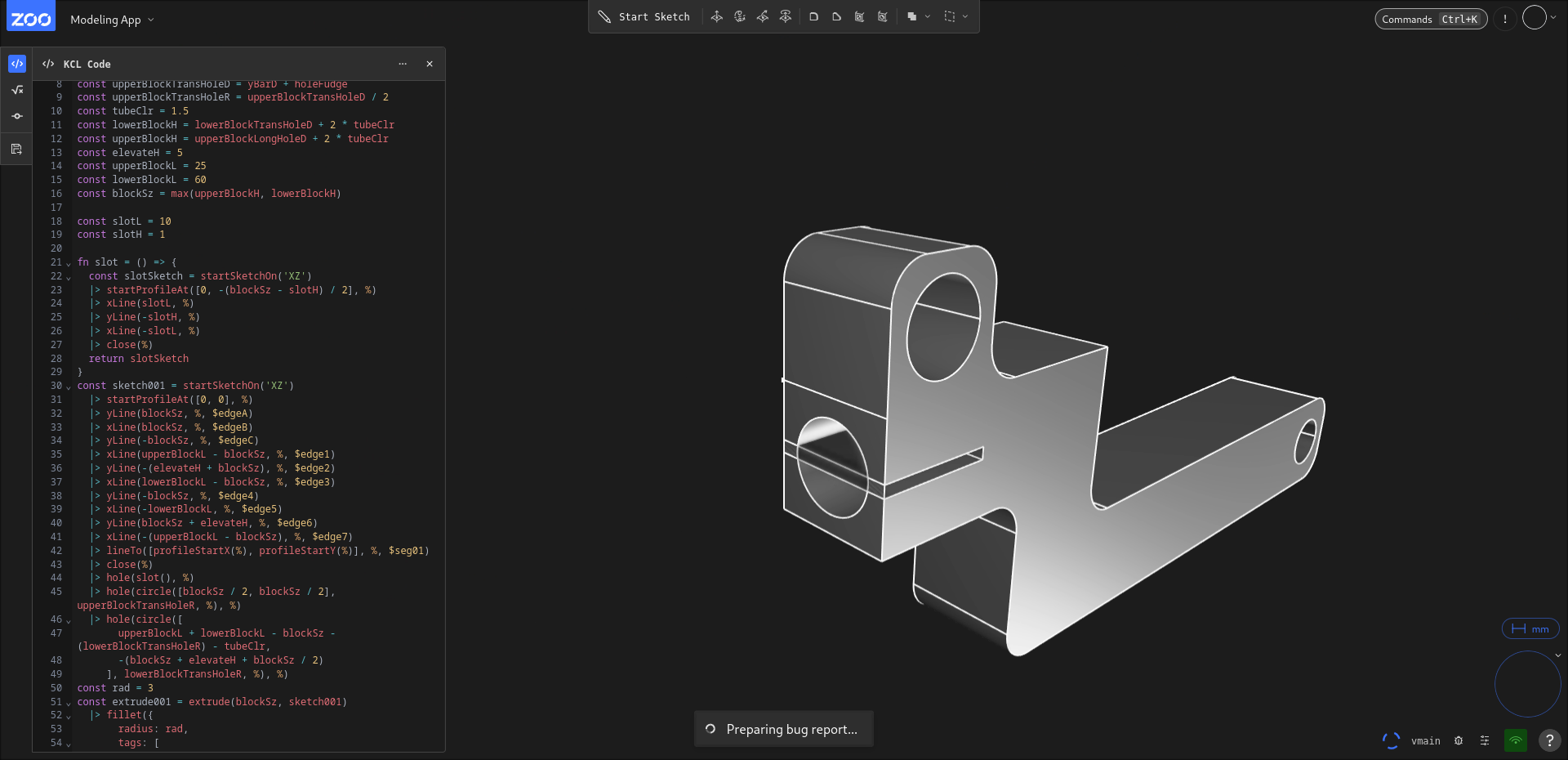The width and height of the screenshot is (1568, 760).
Task: Click 'const tubeClr = 1.5' code line
Action: pyautogui.click(x=133, y=111)
